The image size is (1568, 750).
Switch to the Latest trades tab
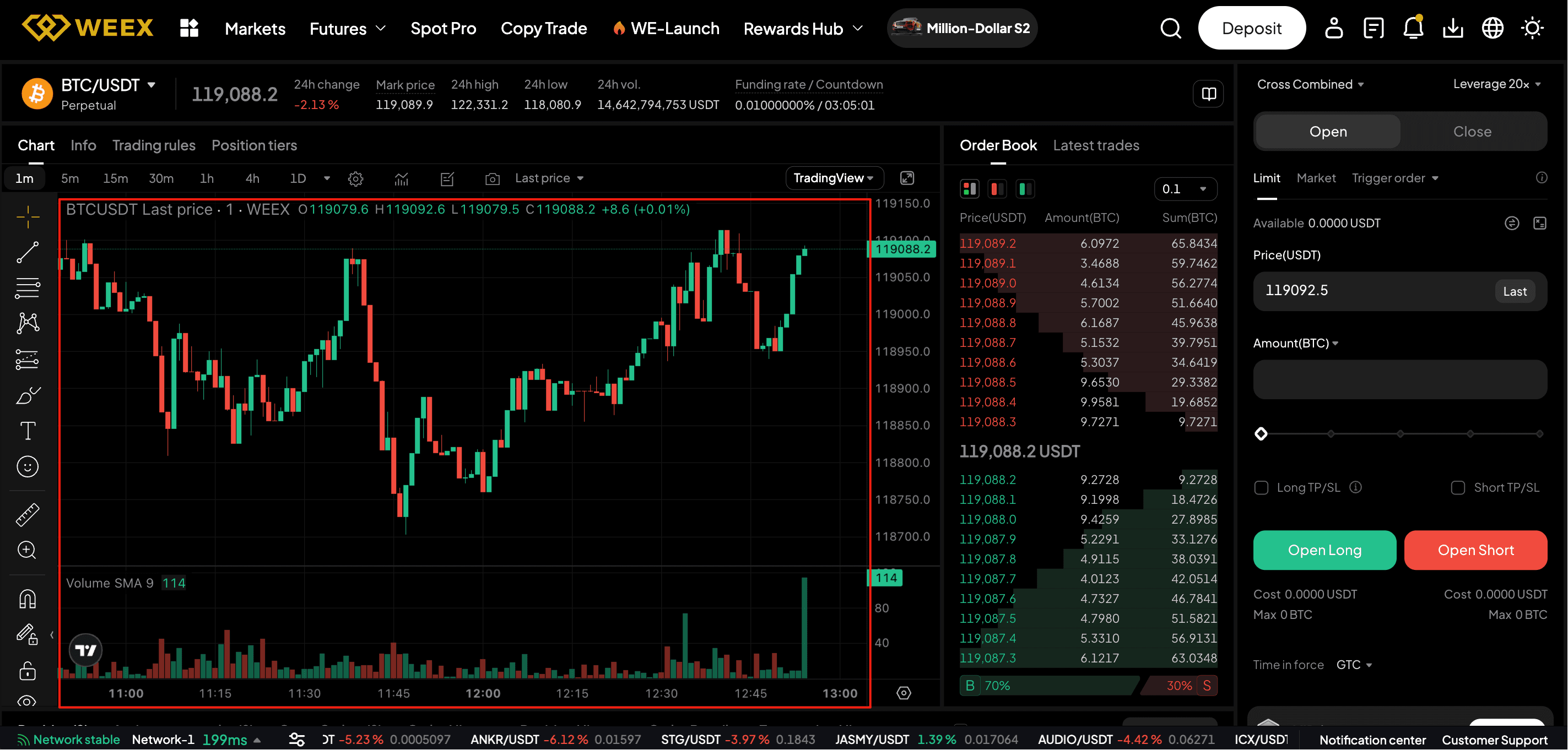tap(1096, 145)
